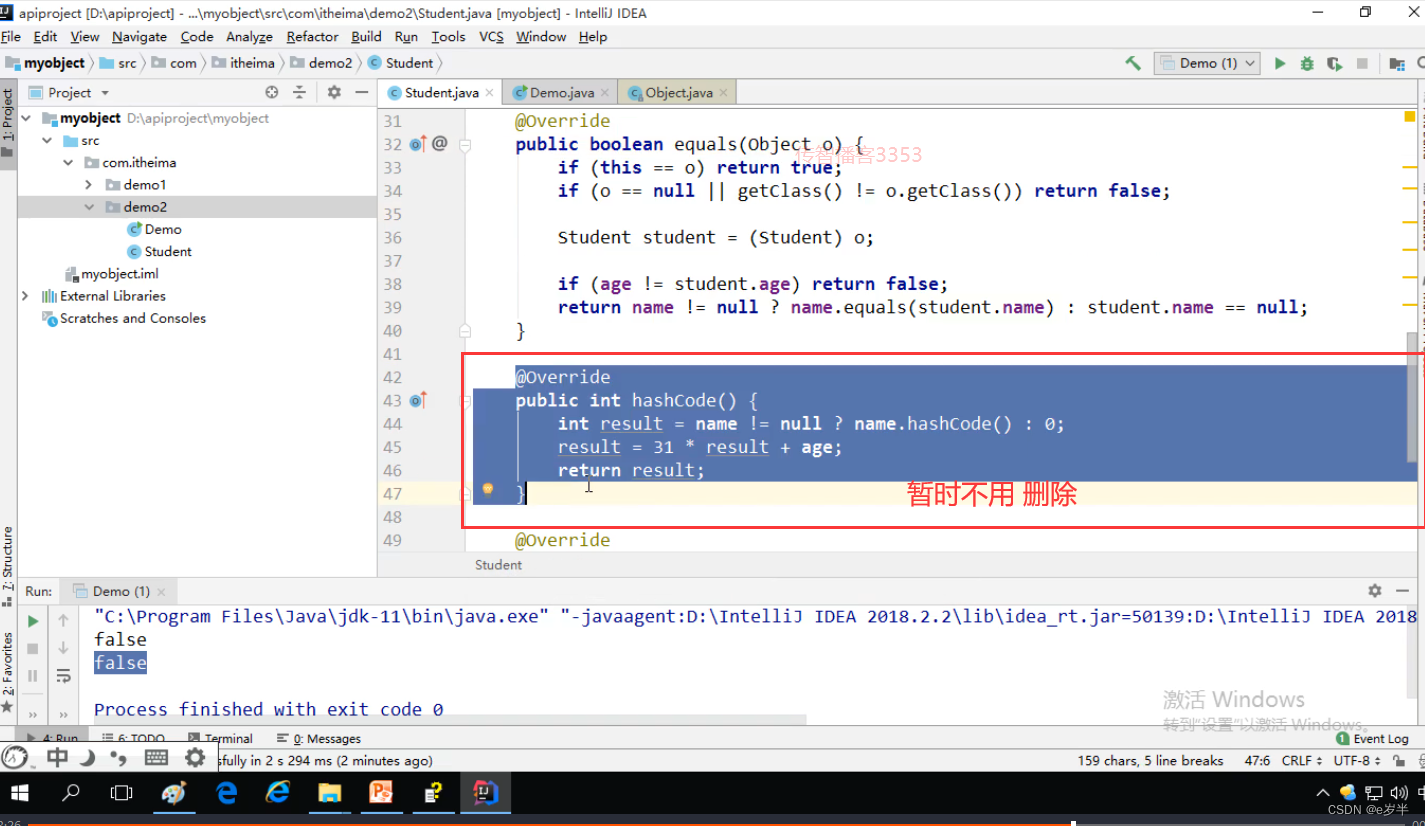
Task: Open the Navigate menu
Action: [139, 36]
